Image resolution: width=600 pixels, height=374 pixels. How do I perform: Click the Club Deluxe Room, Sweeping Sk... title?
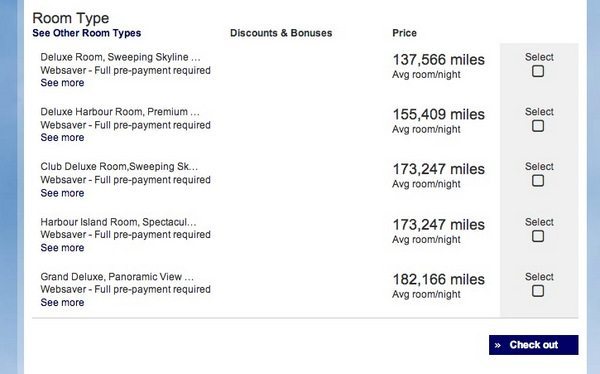(119, 167)
